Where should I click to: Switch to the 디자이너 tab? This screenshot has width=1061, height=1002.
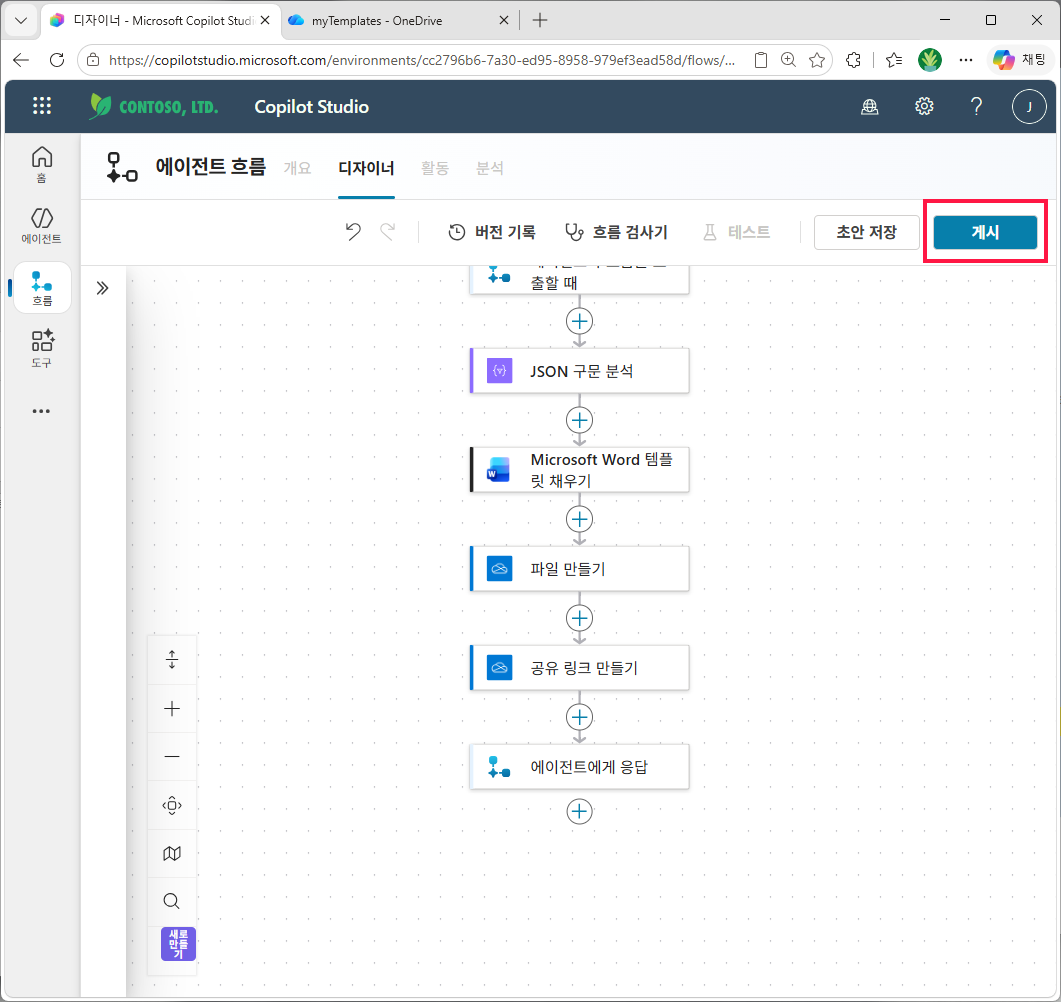pyautogui.click(x=366, y=168)
